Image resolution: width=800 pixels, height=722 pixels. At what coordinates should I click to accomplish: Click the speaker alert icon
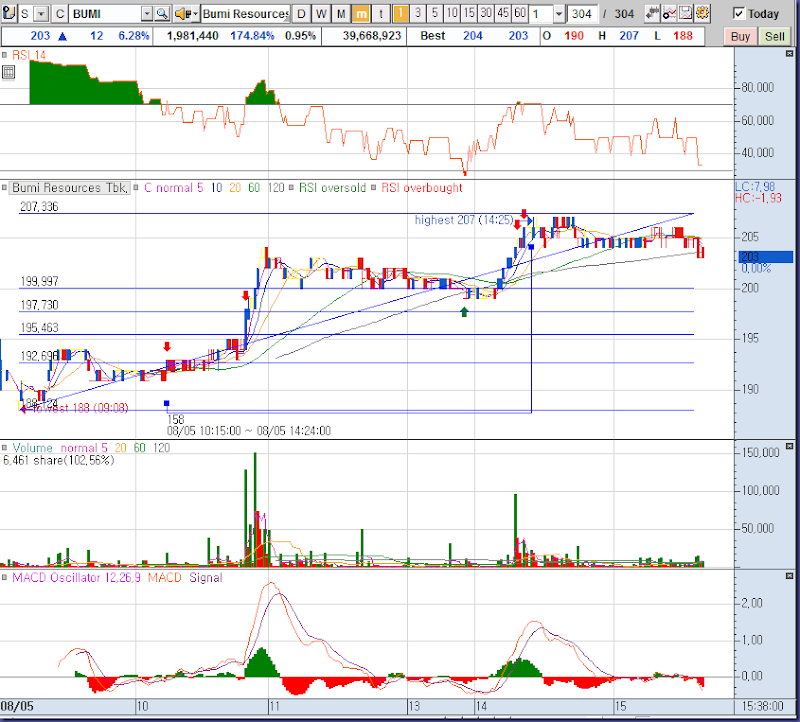[183, 14]
